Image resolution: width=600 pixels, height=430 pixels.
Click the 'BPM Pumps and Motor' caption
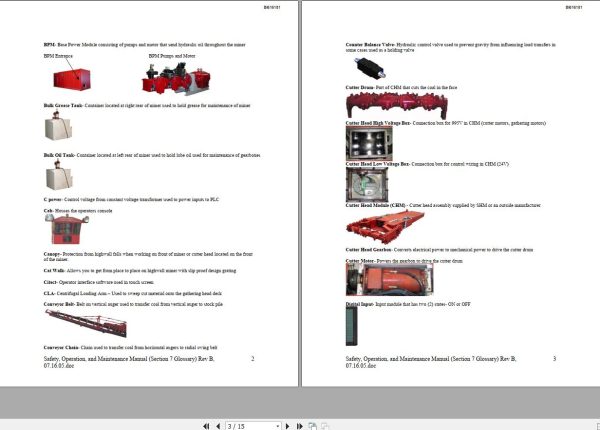click(172, 56)
